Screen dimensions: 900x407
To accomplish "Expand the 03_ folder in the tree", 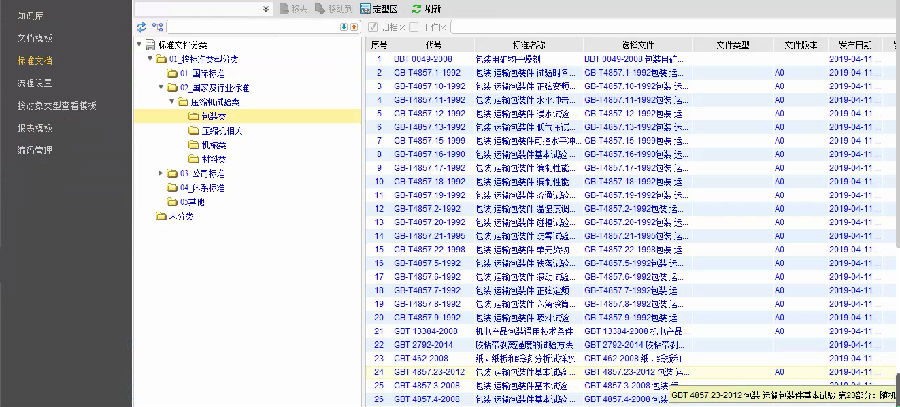I will click(x=161, y=174).
